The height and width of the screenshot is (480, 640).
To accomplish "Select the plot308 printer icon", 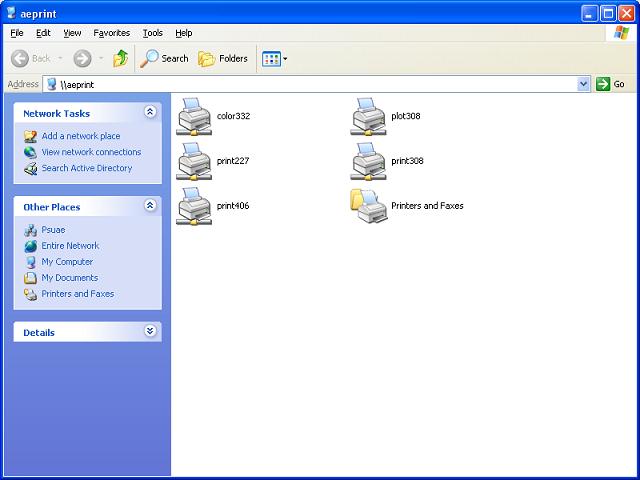I will click(x=368, y=116).
